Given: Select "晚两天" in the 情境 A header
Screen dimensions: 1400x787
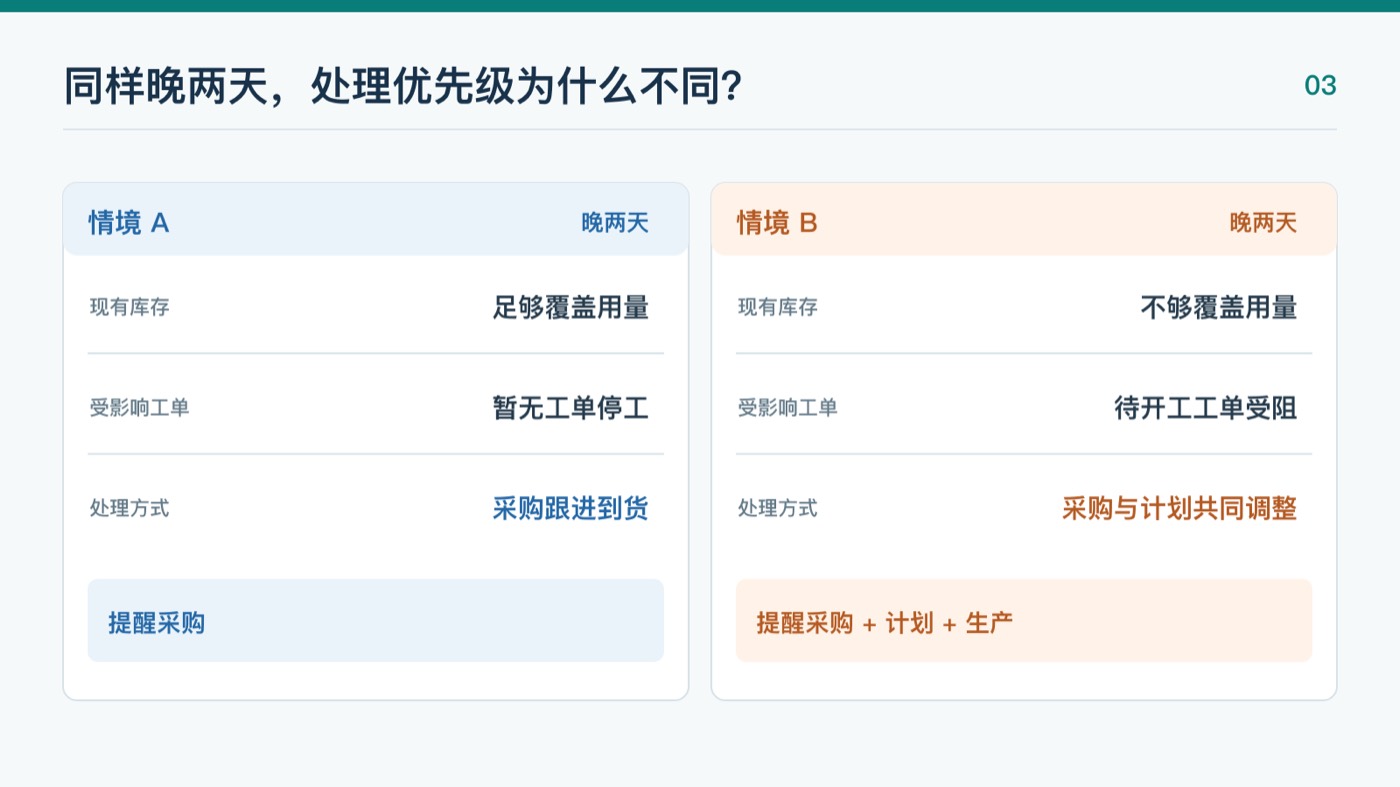Looking at the screenshot, I should pyautogui.click(x=615, y=223).
